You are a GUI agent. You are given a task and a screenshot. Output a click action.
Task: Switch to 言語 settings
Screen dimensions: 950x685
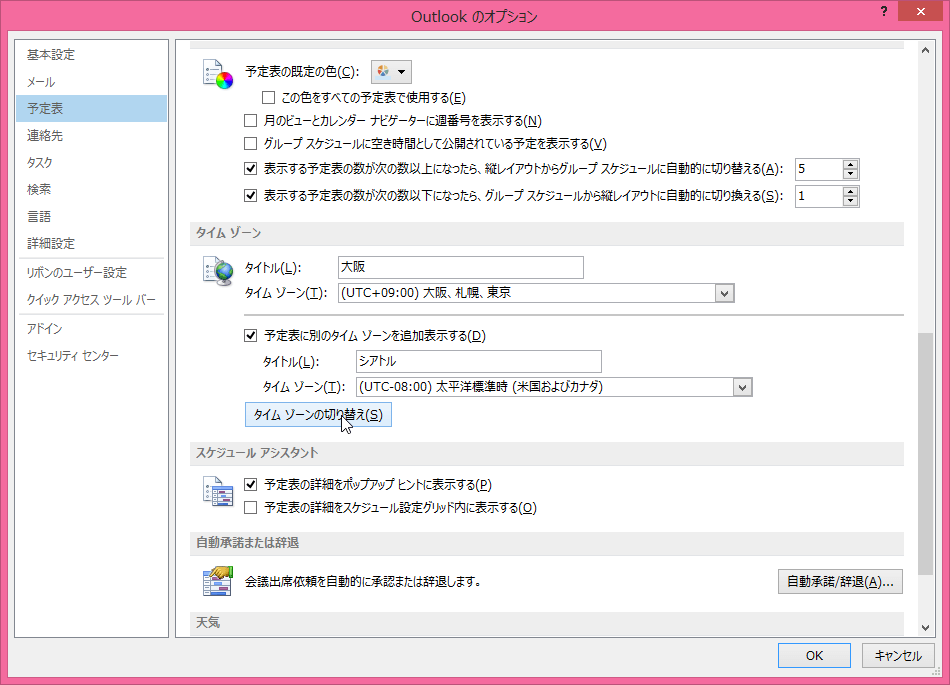(x=91, y=216)
